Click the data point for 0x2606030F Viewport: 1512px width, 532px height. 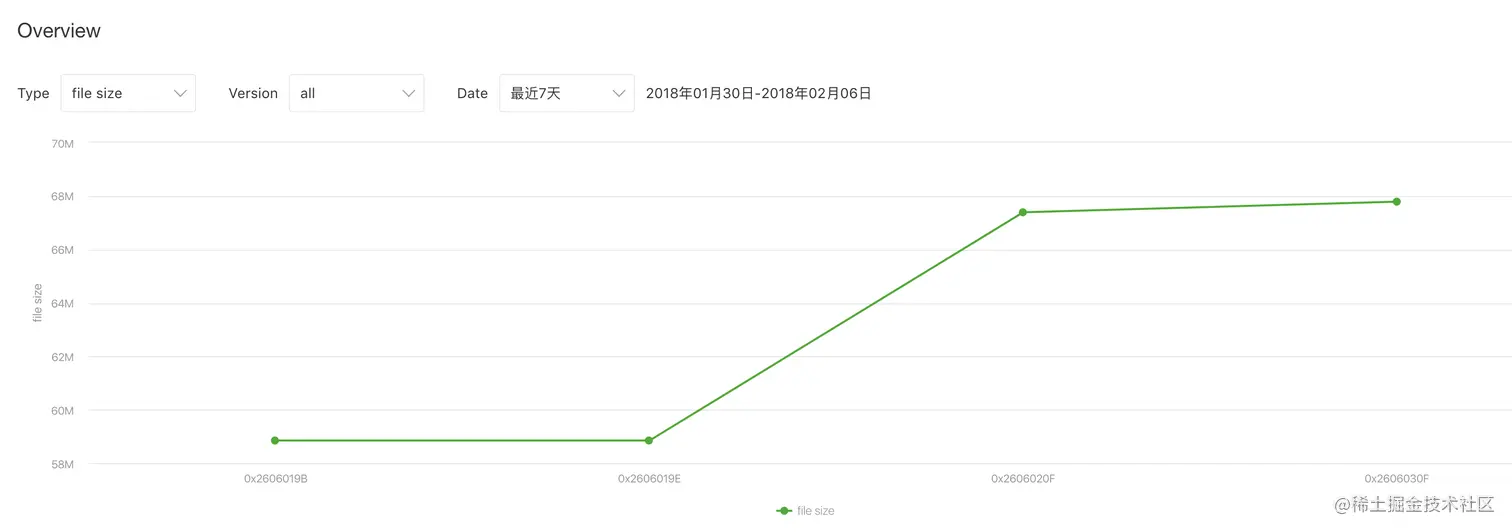(x=1397, y=202)
